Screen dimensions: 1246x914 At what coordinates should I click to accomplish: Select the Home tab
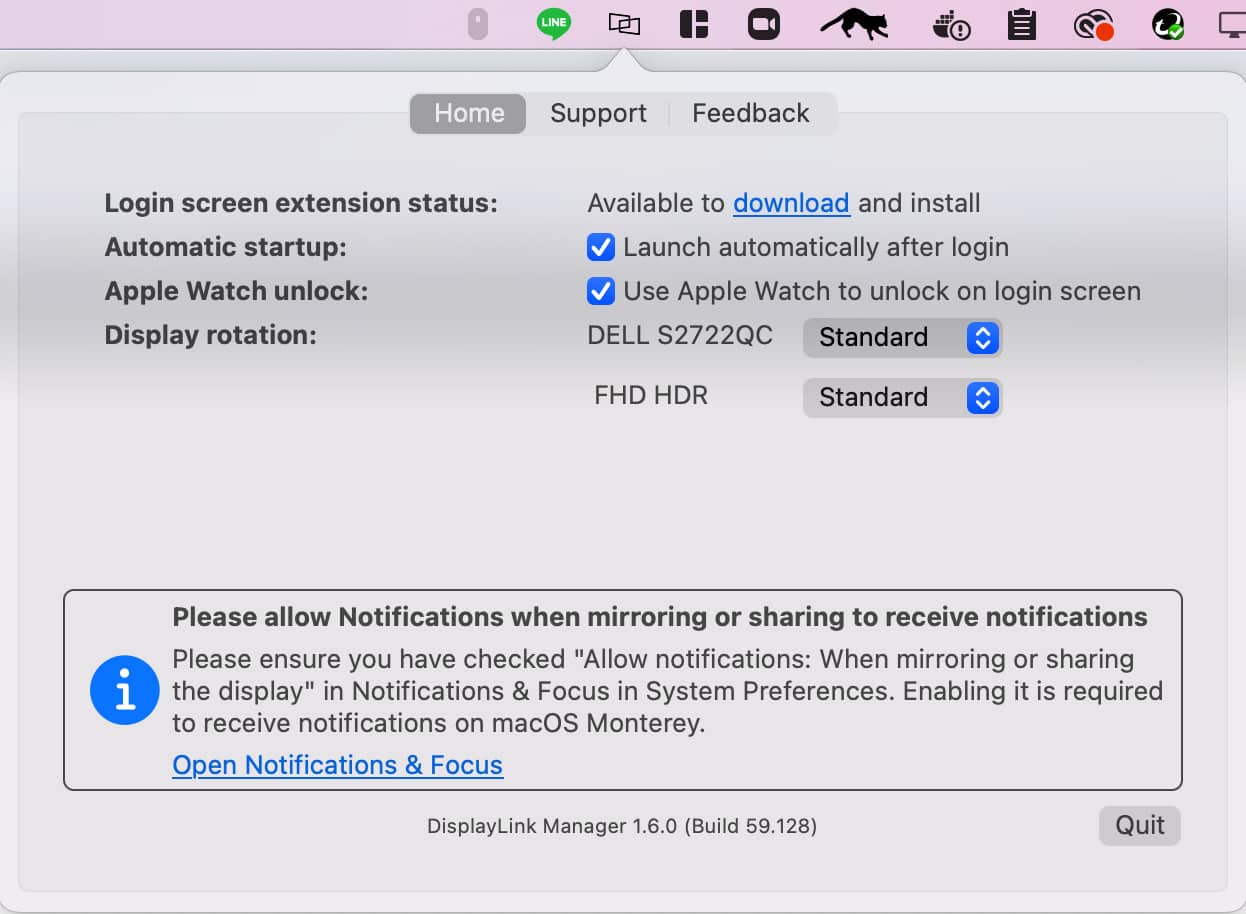[x=469, y=113]
